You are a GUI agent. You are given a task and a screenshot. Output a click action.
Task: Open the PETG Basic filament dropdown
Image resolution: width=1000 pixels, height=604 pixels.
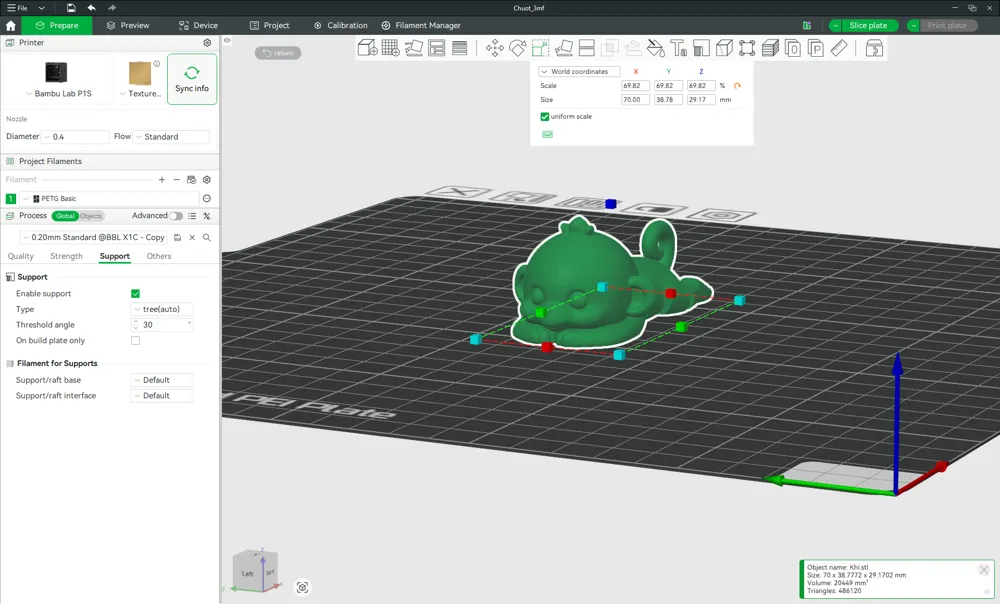click(x=109, y=198)
